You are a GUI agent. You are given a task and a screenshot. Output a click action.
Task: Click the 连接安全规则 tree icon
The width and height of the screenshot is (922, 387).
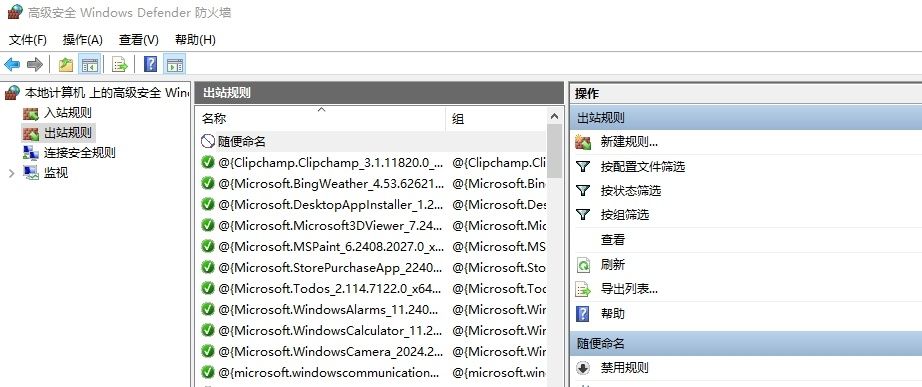31,153
